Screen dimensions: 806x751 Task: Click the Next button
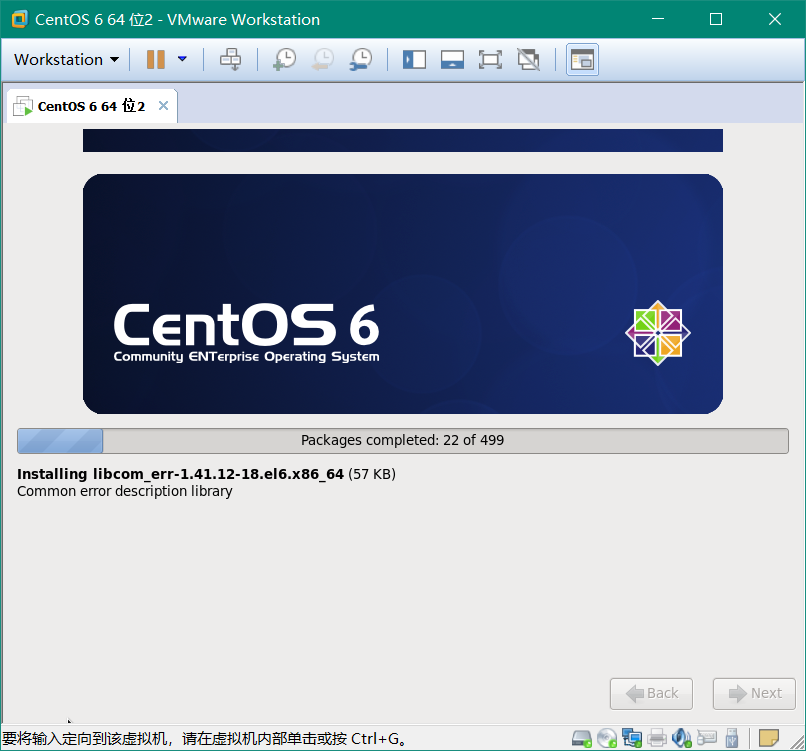click(754, 693)
